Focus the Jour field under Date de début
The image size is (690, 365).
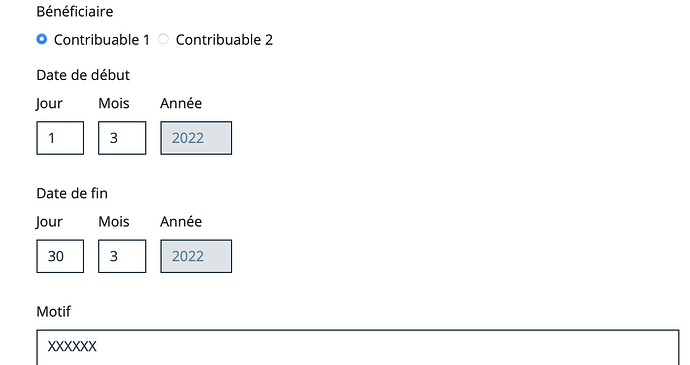coord(60,138)
